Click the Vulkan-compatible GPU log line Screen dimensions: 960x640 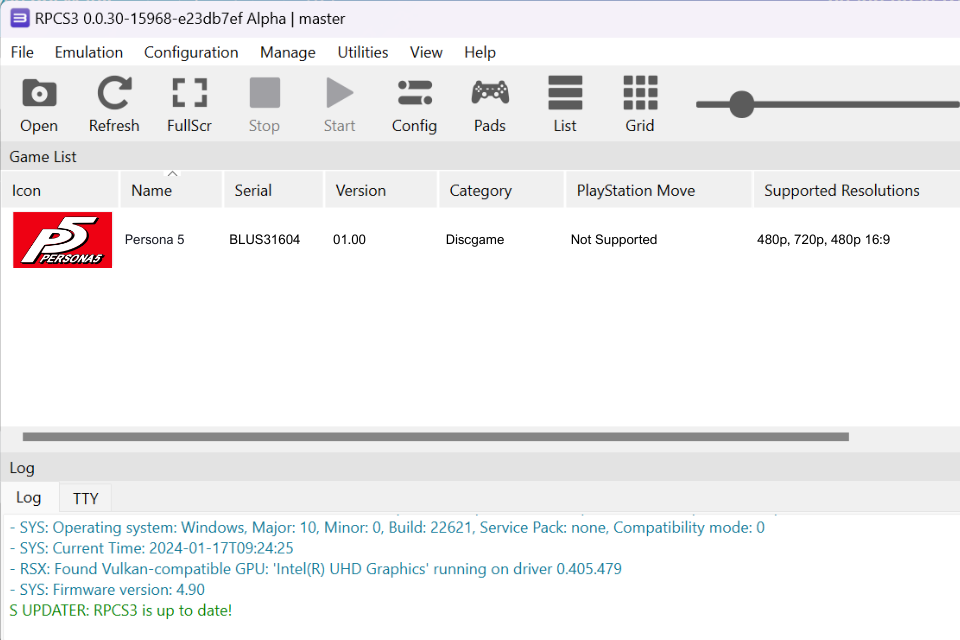tap(315, 569)
